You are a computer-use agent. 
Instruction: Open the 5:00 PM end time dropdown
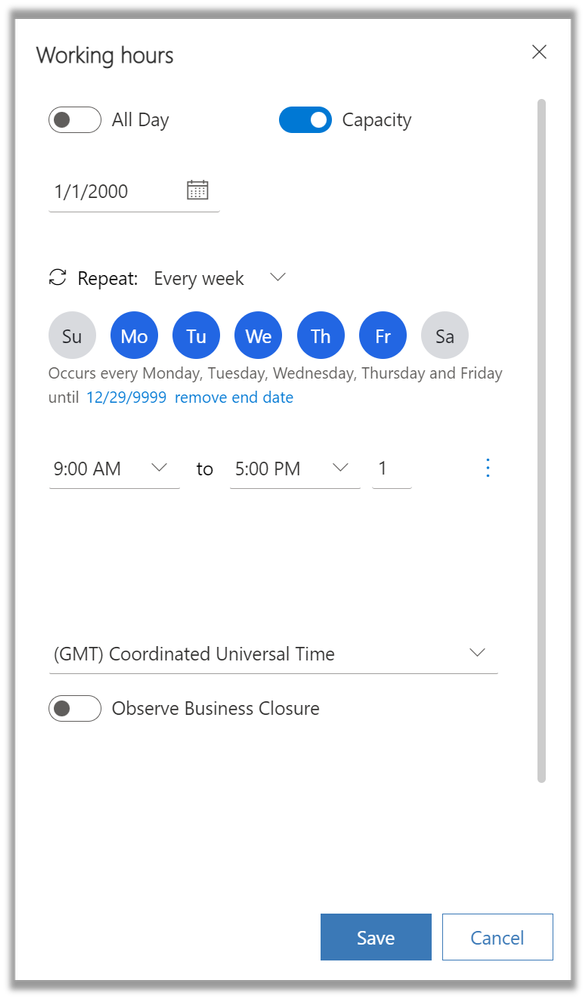(x=296, y=470)
